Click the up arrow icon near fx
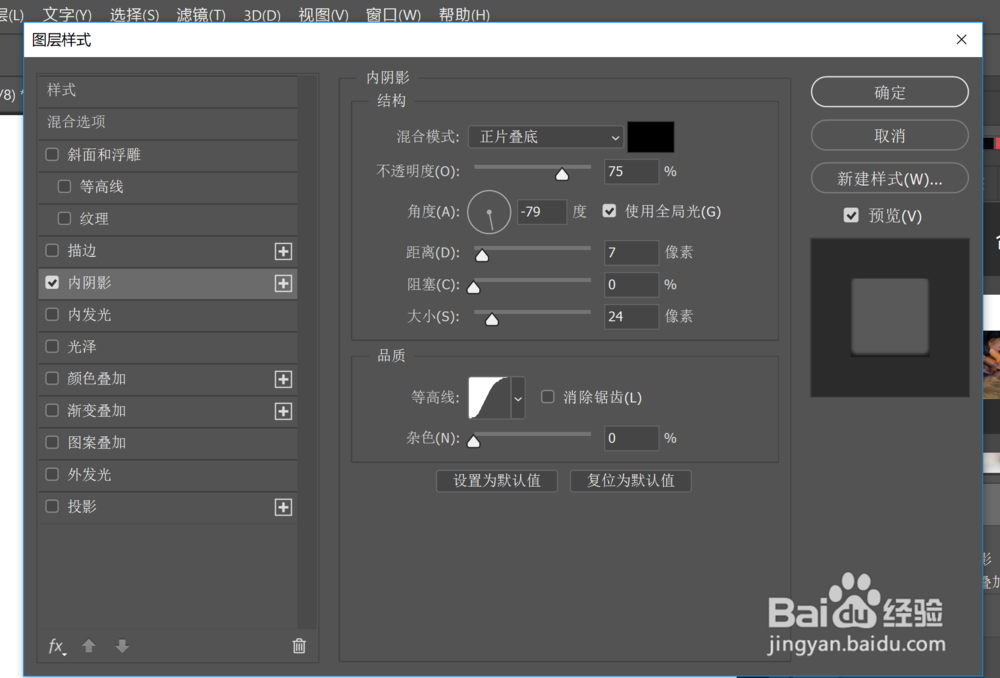 pos(88,647)
